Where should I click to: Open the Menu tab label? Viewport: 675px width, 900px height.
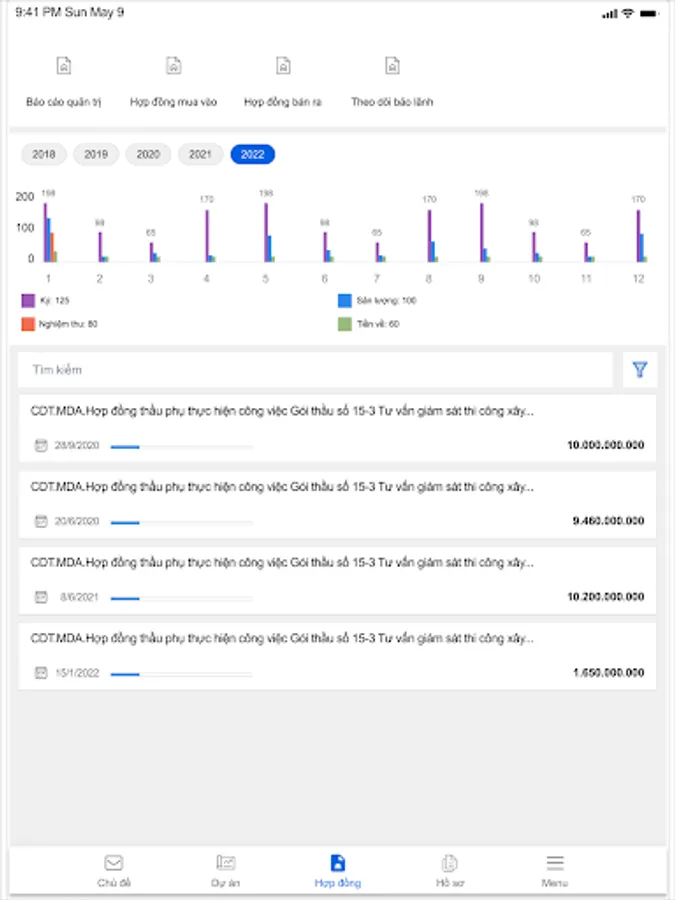554,882
